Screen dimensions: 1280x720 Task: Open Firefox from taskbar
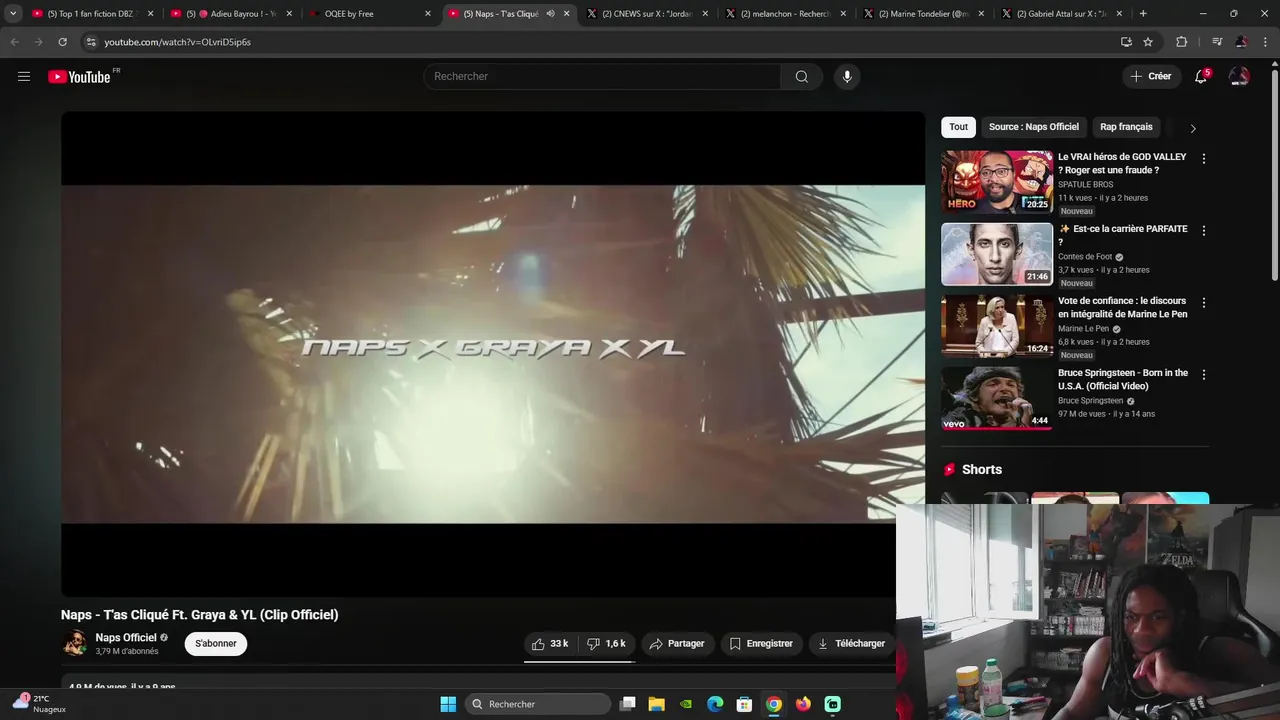coord(803,704)
